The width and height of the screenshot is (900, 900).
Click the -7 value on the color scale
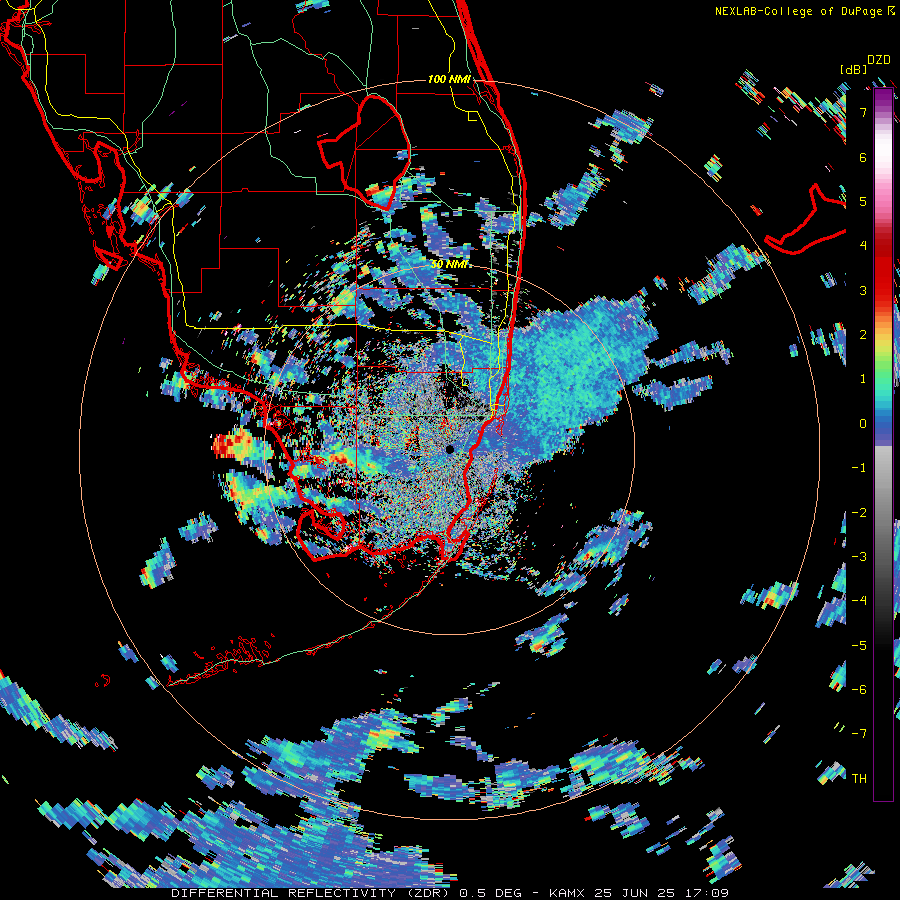click(859, 734)
